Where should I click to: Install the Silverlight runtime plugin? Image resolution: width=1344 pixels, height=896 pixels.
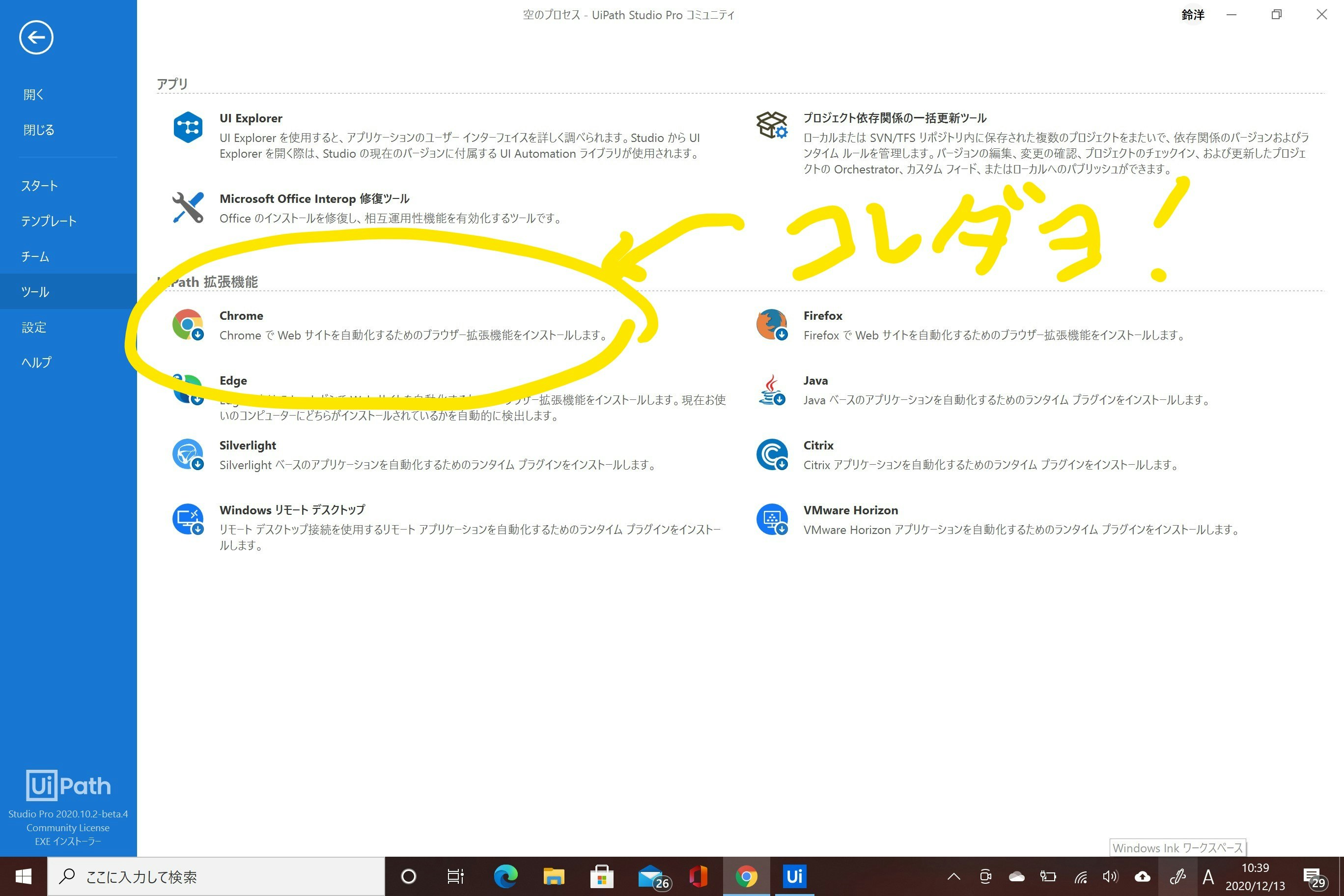[x=248, y=445]
